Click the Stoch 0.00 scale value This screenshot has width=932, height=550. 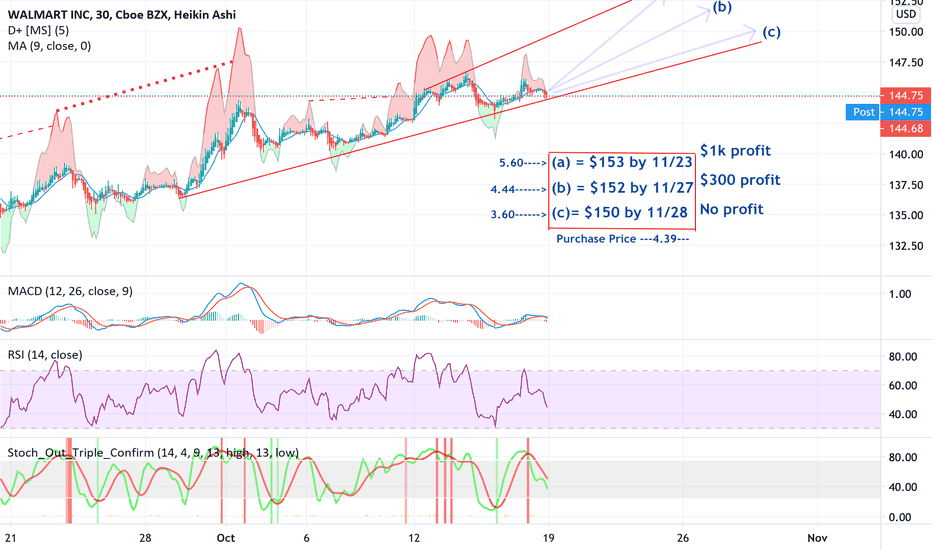pos(900,517)
